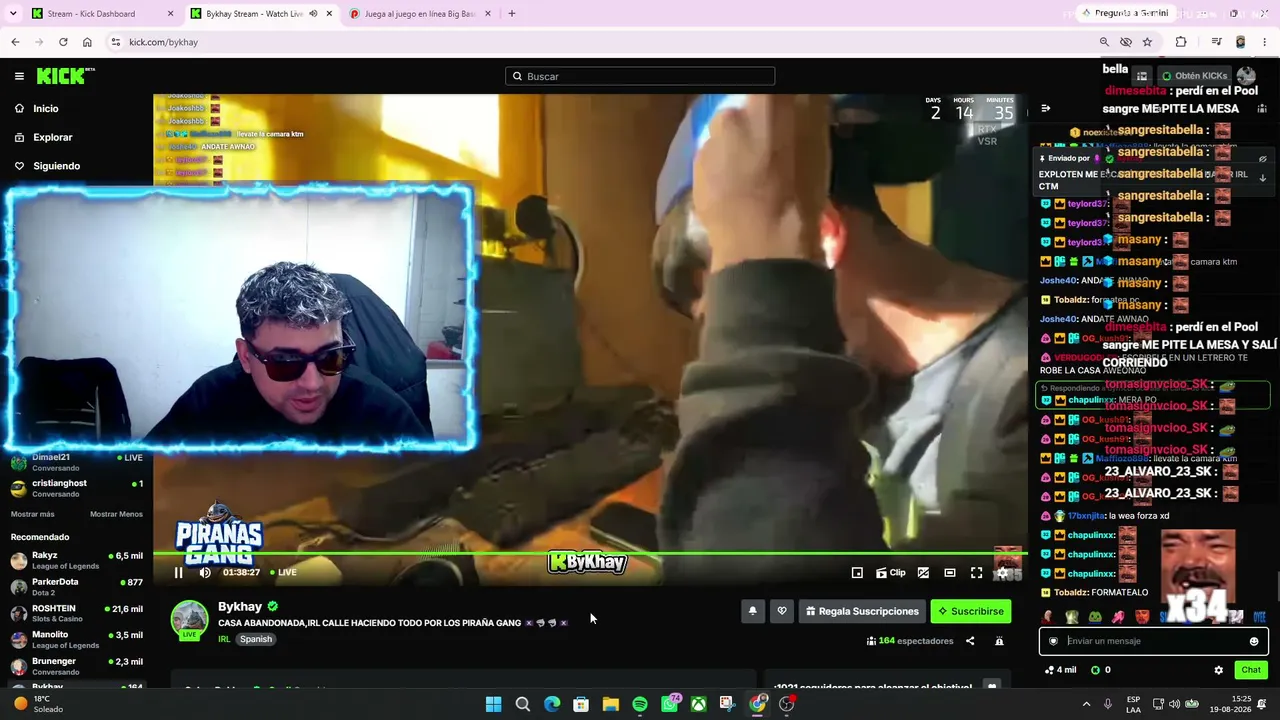Image resolution: width=1280 pixels, height=720 pixels.
Task: Select the Spanish language tag
Action: pyautogui.click(x=256, y=639)
